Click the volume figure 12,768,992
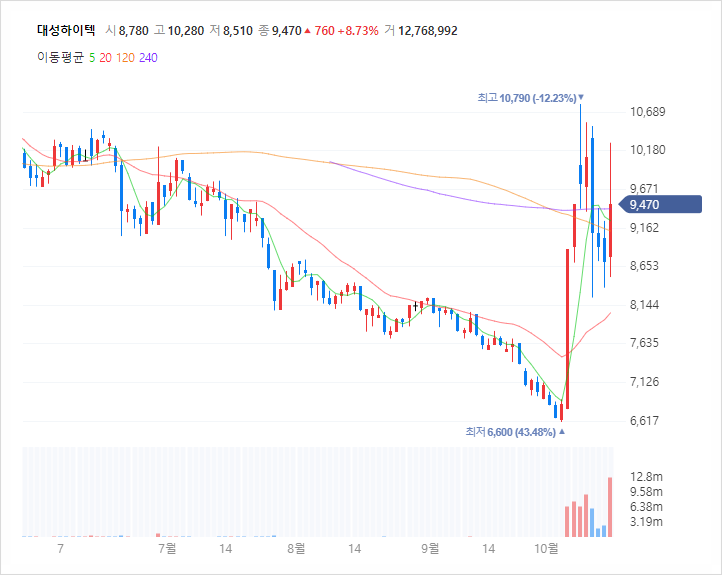722x575 pixels. pyautogui.click(x=428, y=31)
